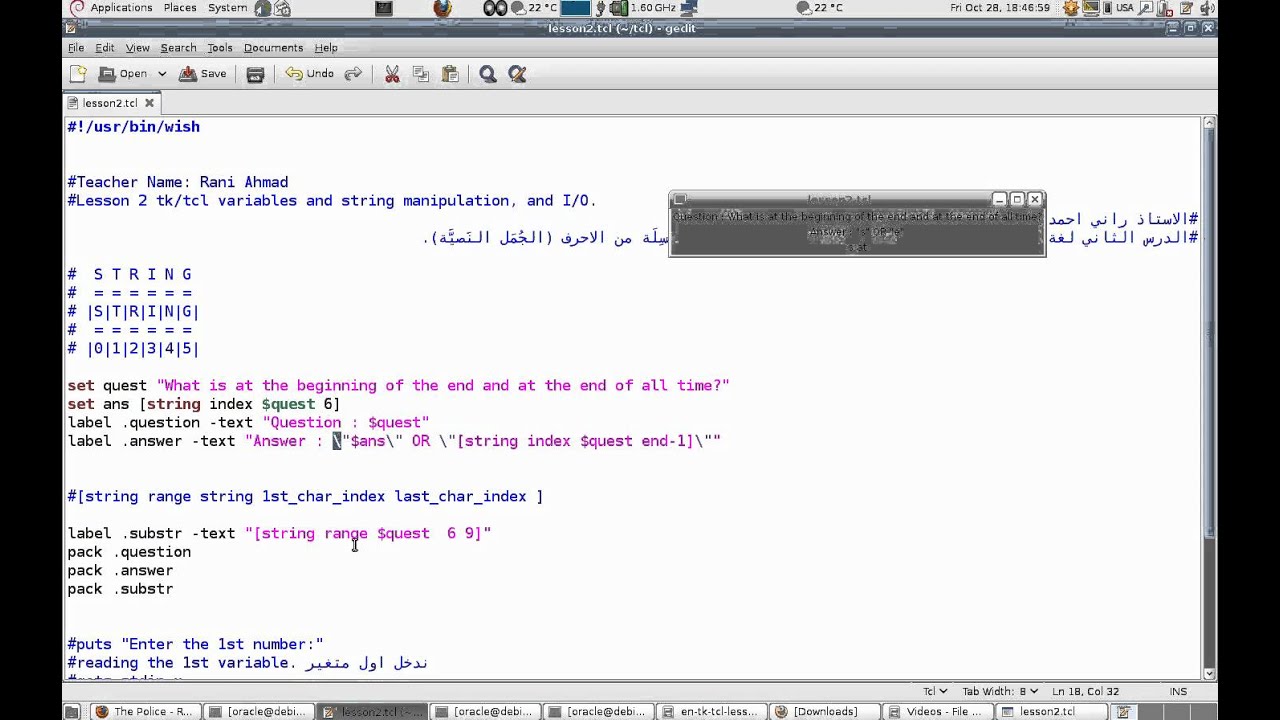Click the "Teacher Name: Rani Ahmad" comment line

(178, 182)
